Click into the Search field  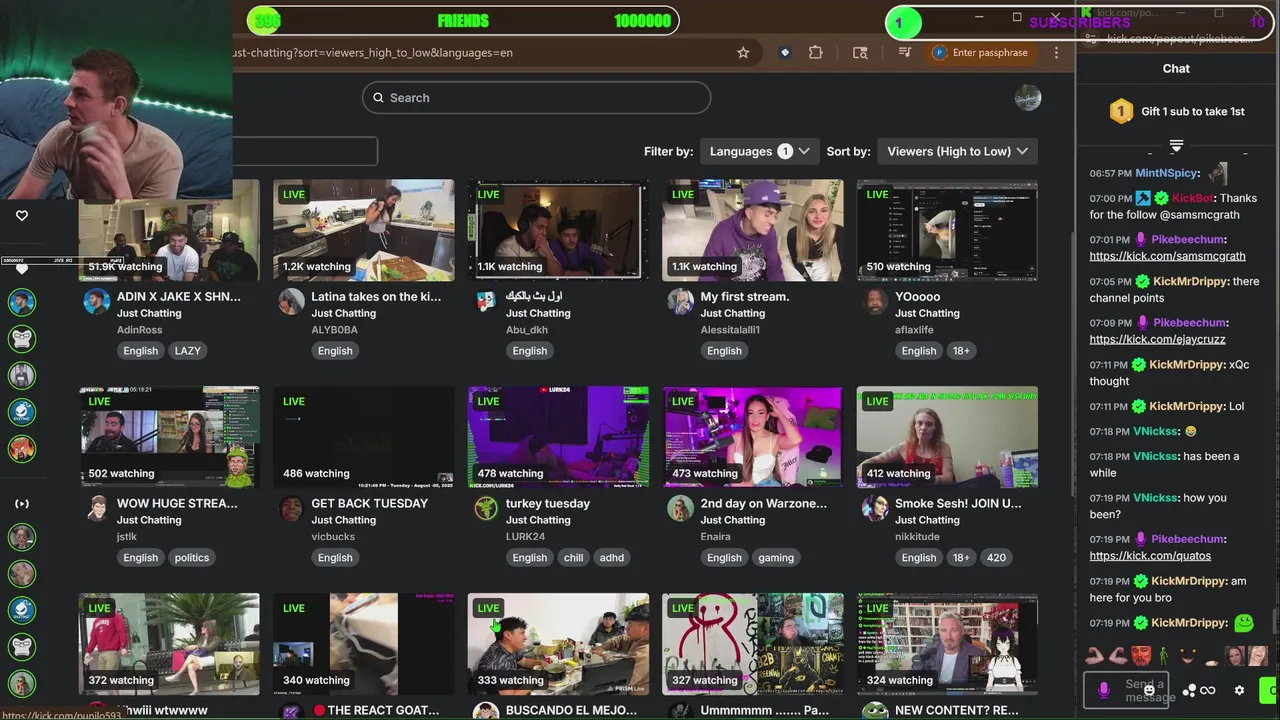(536, 97)
